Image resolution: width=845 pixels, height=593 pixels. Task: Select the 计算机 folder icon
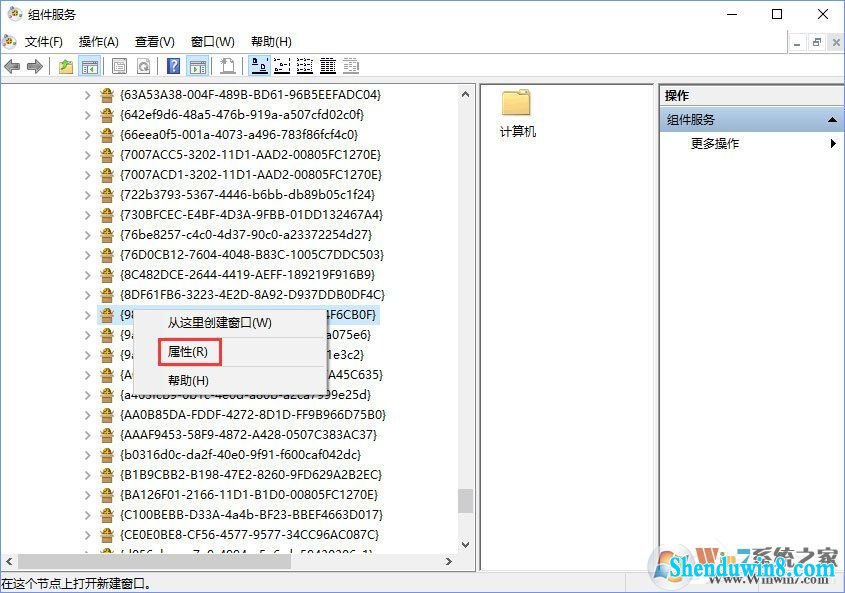[x=516, y=102]
